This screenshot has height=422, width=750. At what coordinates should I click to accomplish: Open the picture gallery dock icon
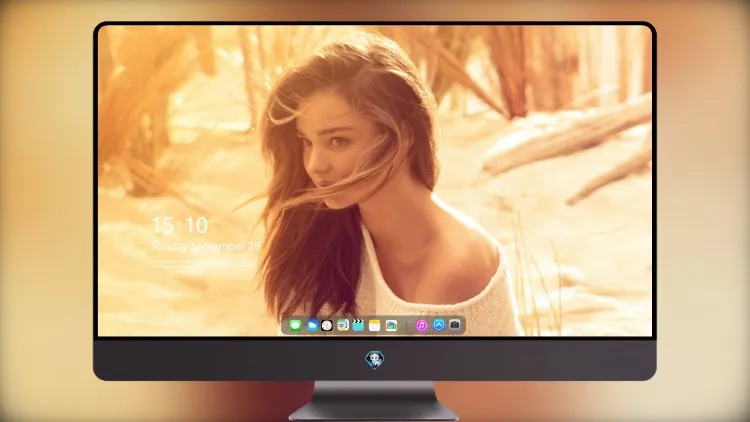[x=391, y=325]
